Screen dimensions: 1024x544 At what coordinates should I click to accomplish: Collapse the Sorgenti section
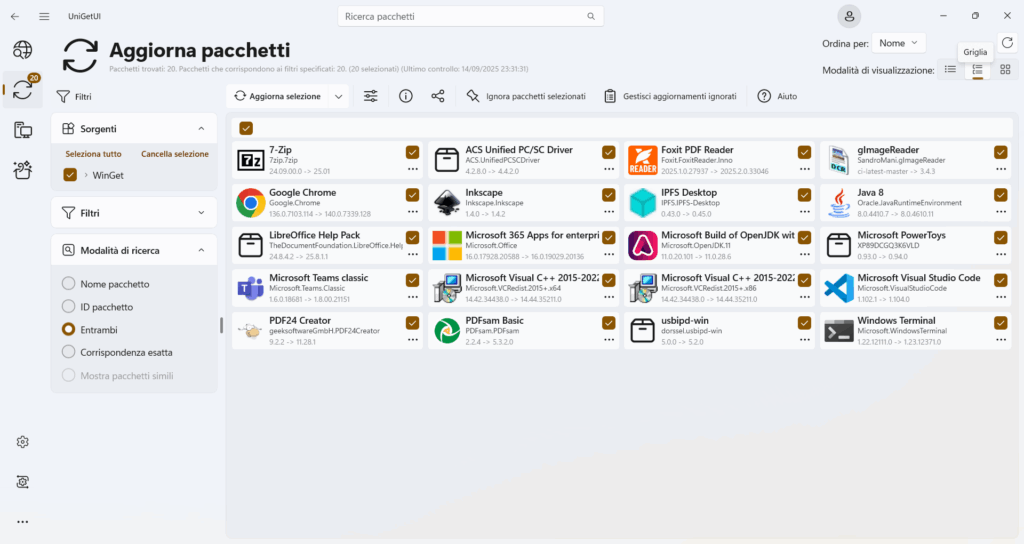201,129
